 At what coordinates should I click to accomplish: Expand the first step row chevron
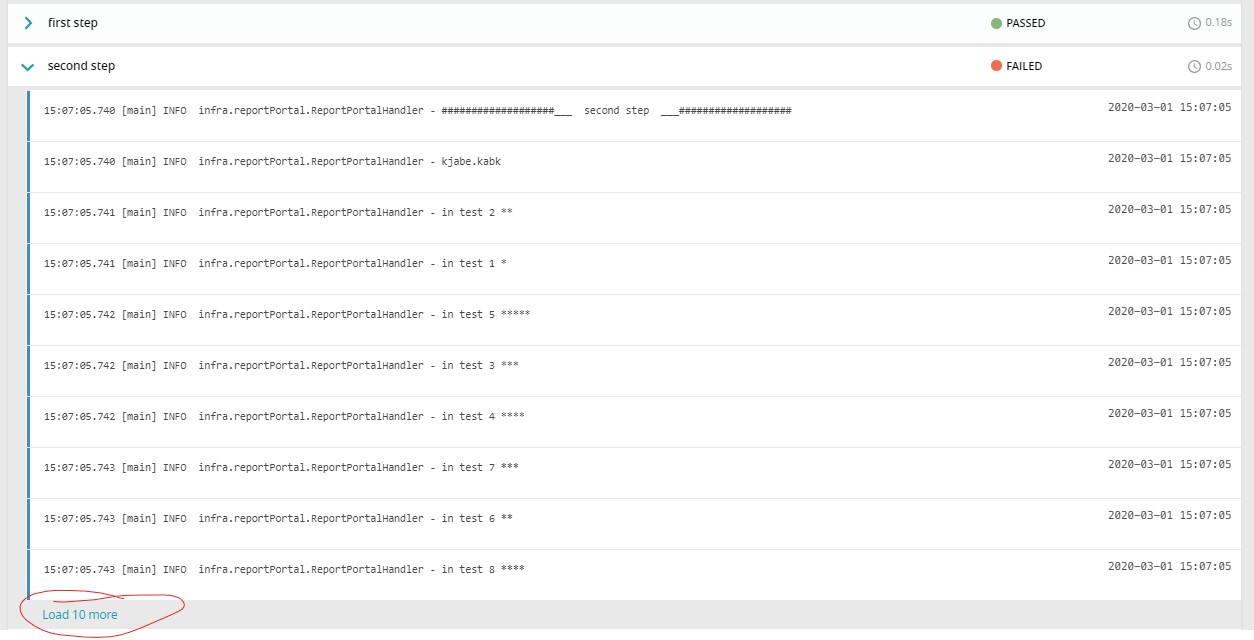[x=28, y=23]
